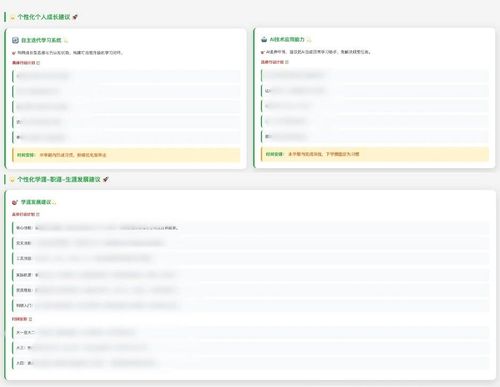Click the 大一至大二 row in 学涯发展建议
The image size is (500, 387).
(251, 332)
